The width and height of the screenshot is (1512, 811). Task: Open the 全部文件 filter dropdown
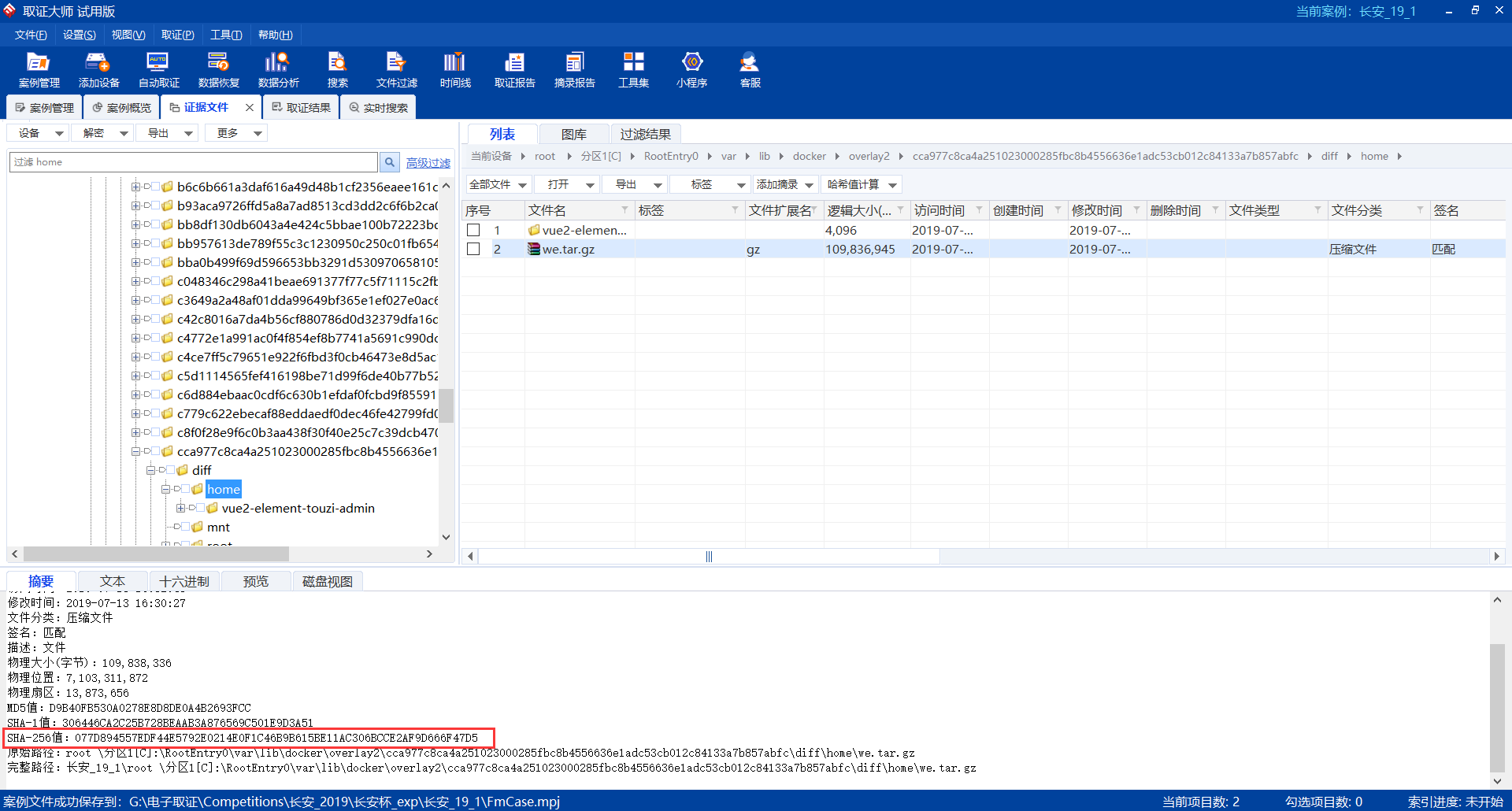(x=498, y=184)
